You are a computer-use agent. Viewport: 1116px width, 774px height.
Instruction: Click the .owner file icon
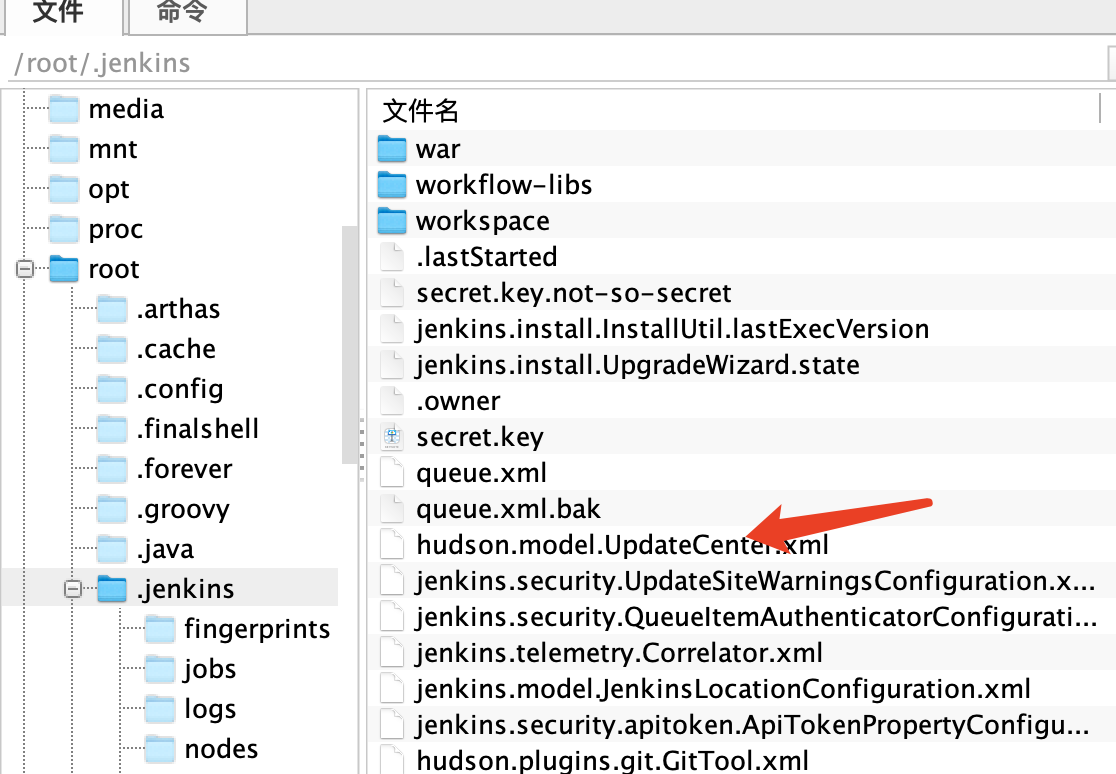(391, 400)
